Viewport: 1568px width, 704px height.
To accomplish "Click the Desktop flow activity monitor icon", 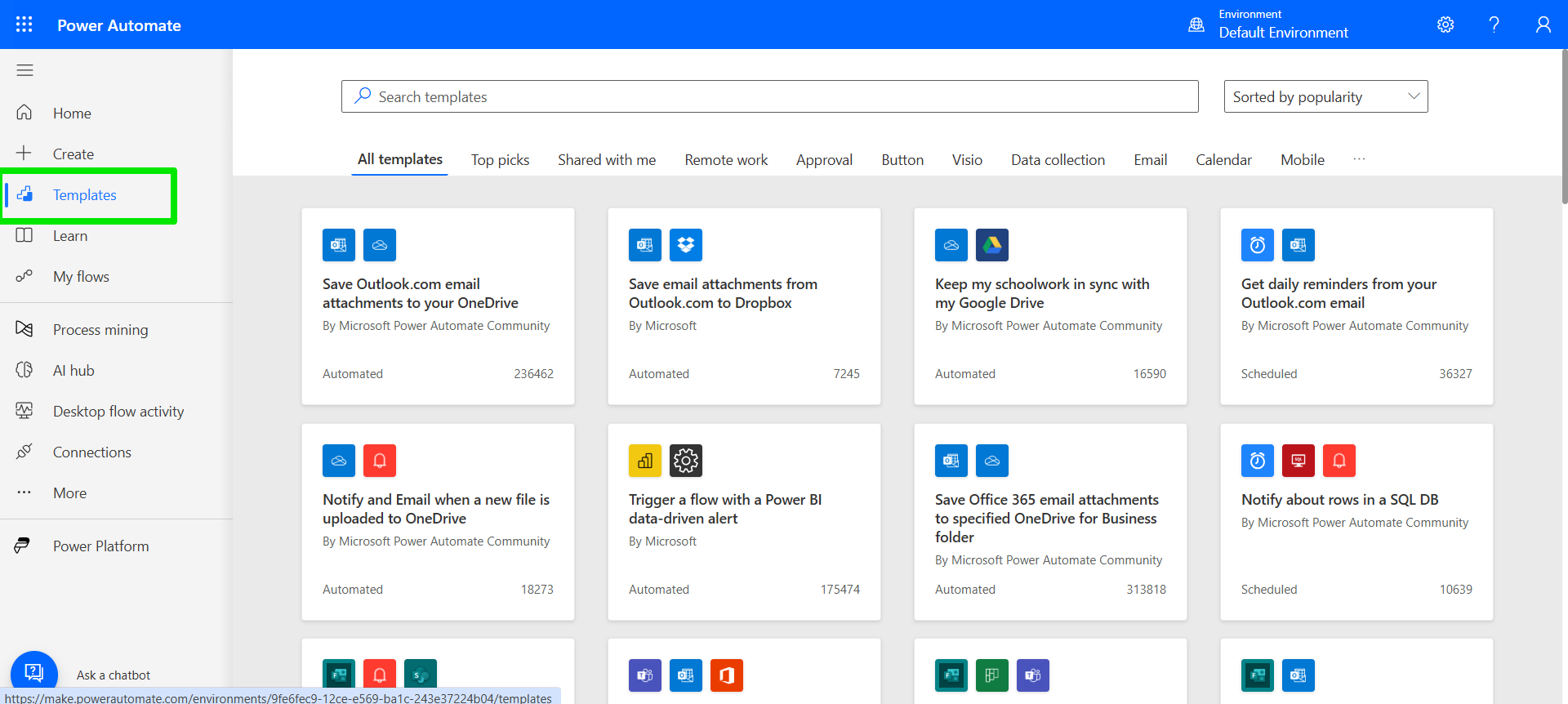I will 24,411.
